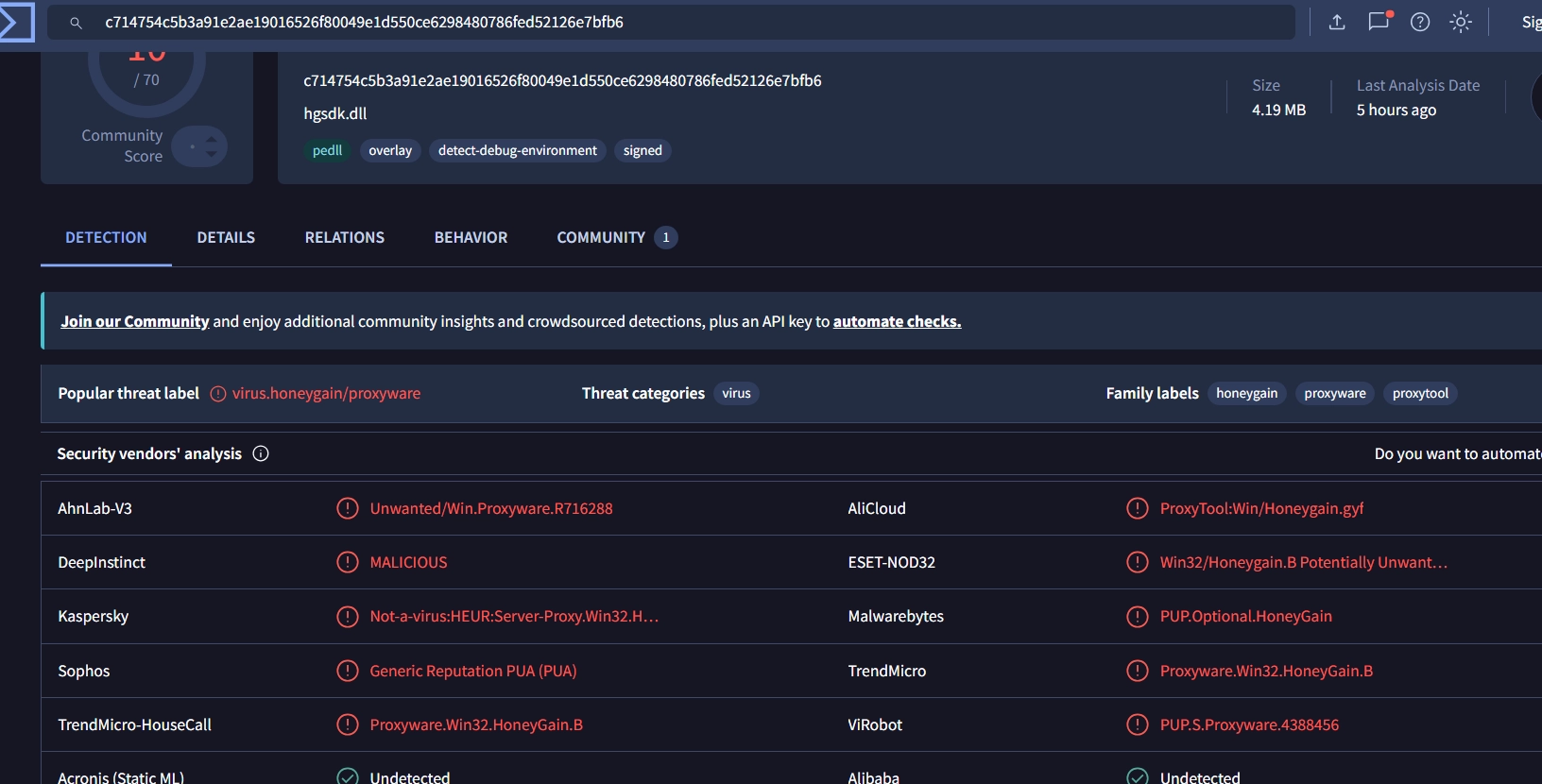Click the Malwarebytes vendor name
Image resolution: width=1542 pixels, height=784 pixels.
tap(896, 617)
